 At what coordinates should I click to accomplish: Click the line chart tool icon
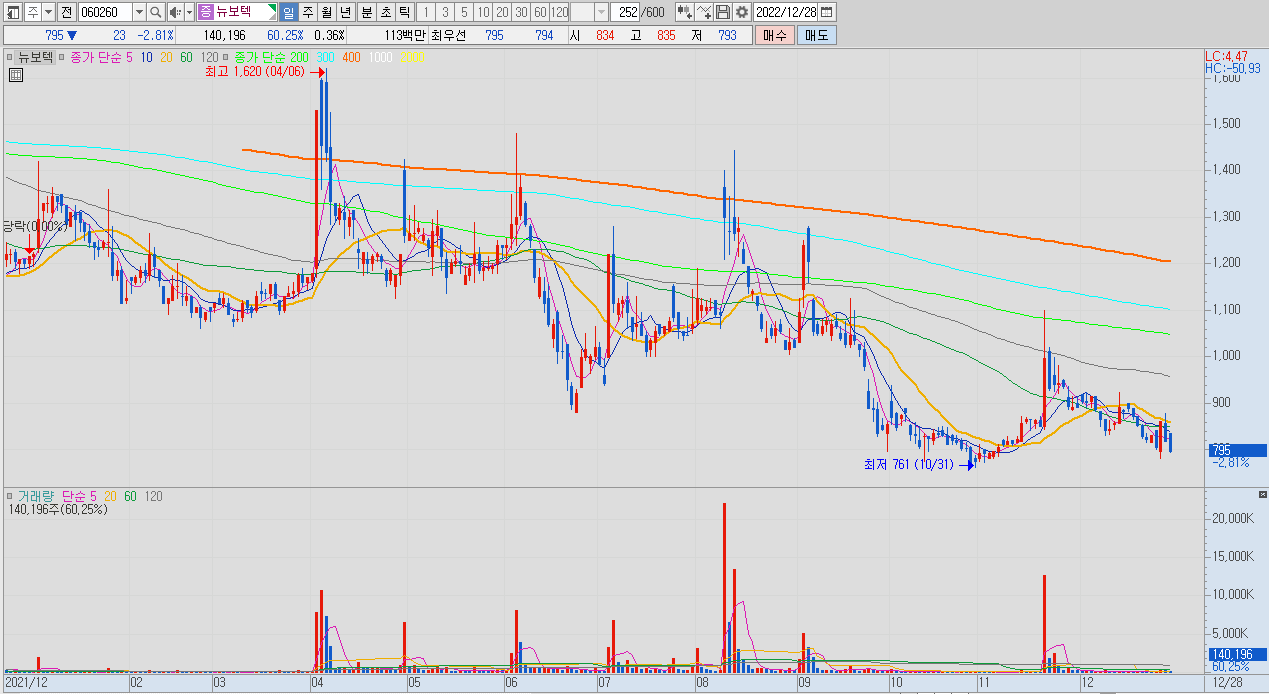tap(704, 12)
